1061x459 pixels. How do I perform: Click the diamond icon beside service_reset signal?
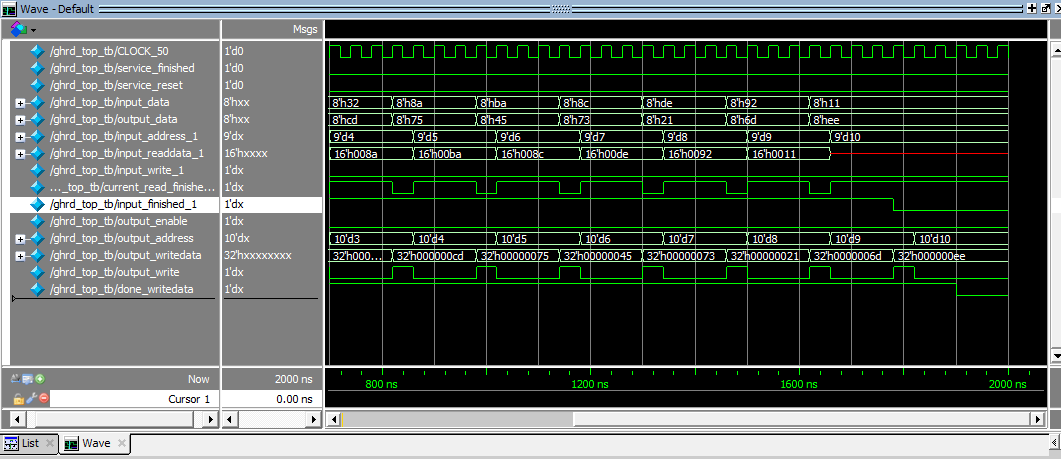[x=37, y=85]
